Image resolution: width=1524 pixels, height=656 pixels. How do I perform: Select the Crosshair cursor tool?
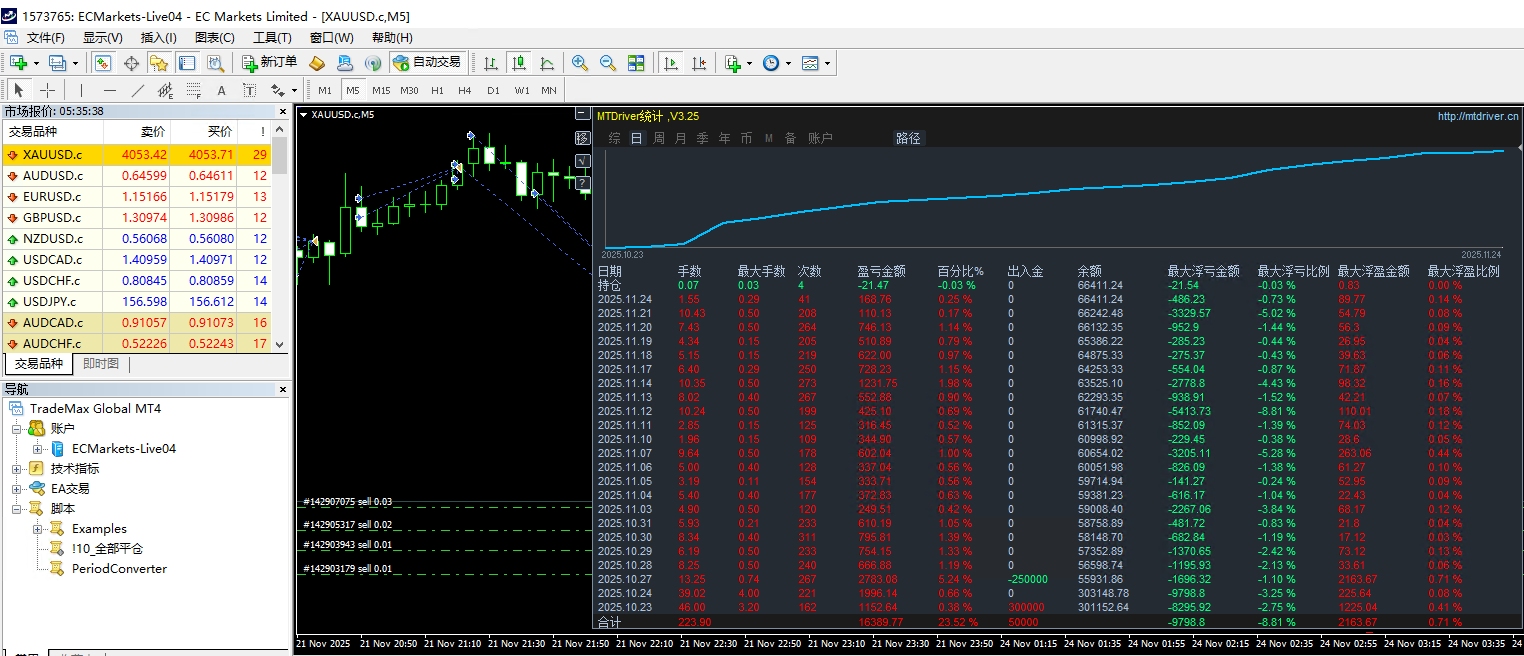pyautogui.click(x=47, y=90)
